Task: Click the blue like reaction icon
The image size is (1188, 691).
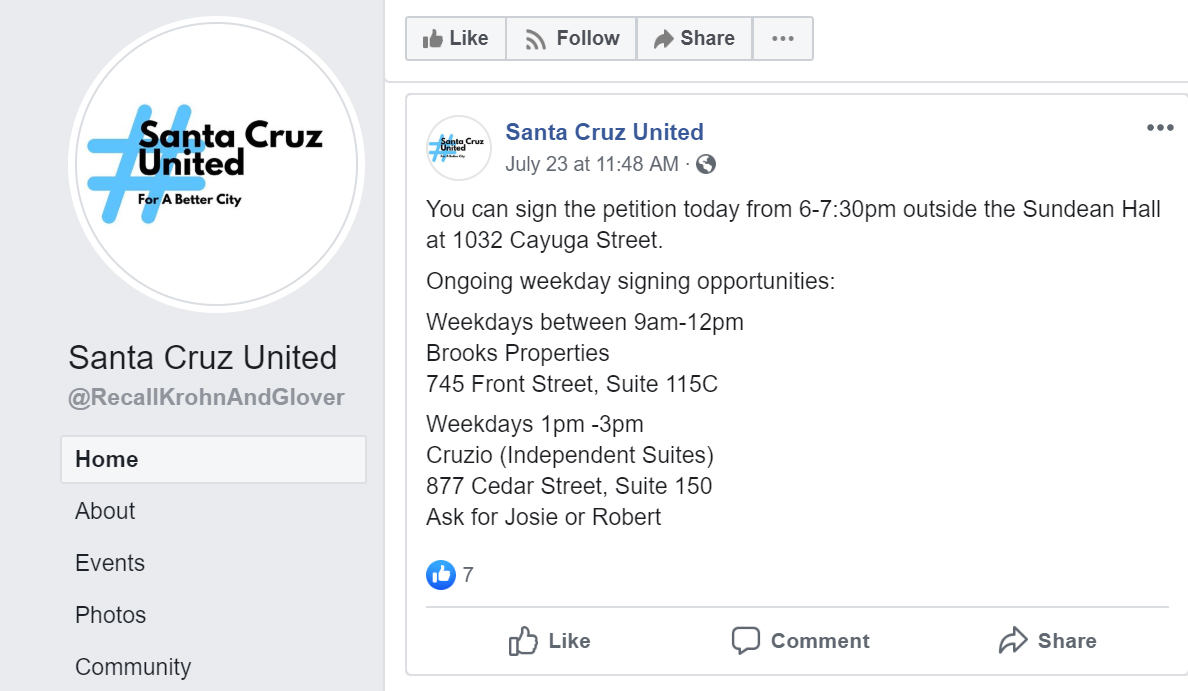Action: click(x=441, y=574)
